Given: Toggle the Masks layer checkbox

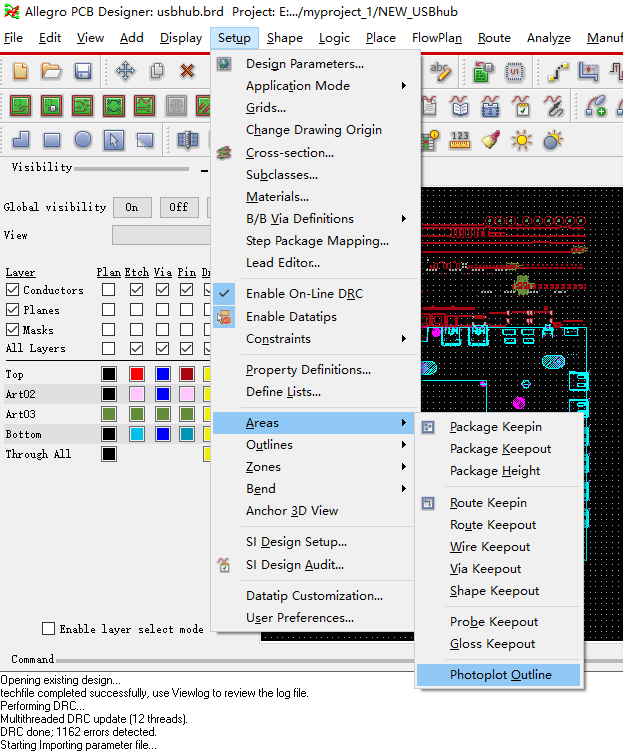Looking at the screenshot, I should [x=12, y=329].
